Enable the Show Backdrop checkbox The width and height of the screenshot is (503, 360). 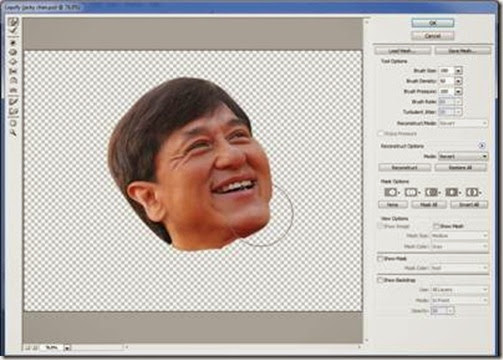click(x=380, y=280)
